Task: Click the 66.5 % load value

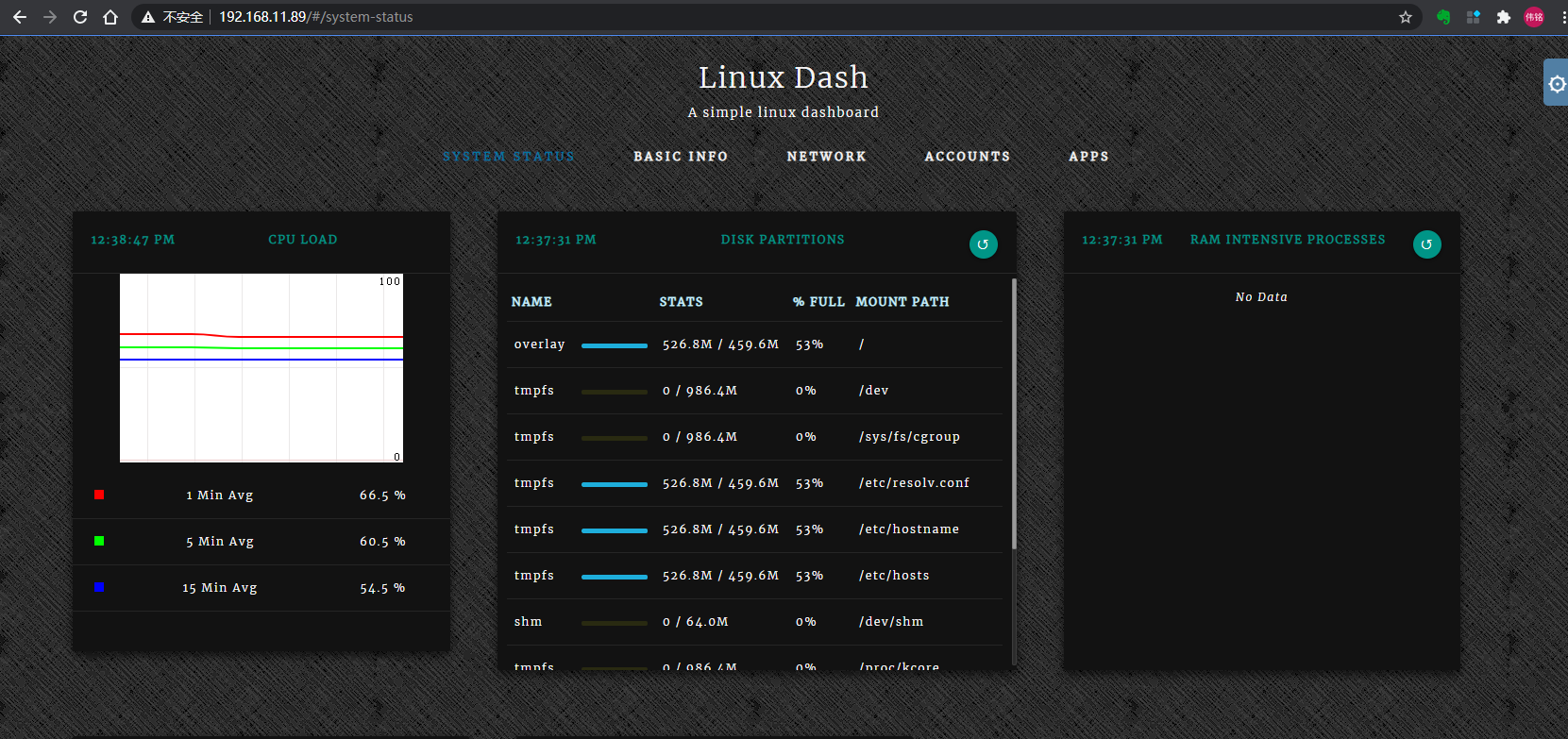Action: [x=382, y=495]
